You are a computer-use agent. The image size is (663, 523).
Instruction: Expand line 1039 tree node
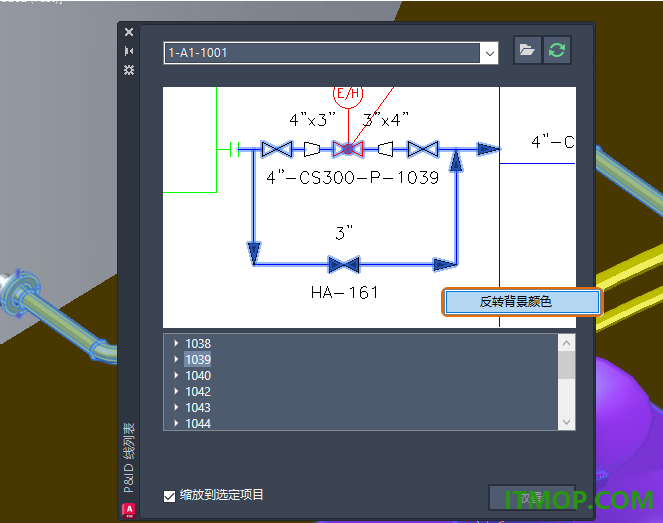pyautogui.click(x=176, y=359)
